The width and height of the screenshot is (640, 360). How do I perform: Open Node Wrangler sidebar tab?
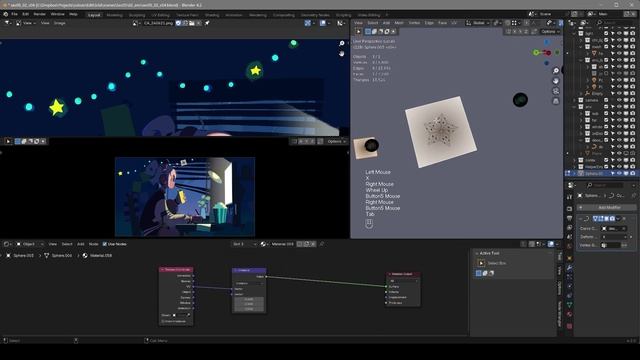tap(560, 314)
